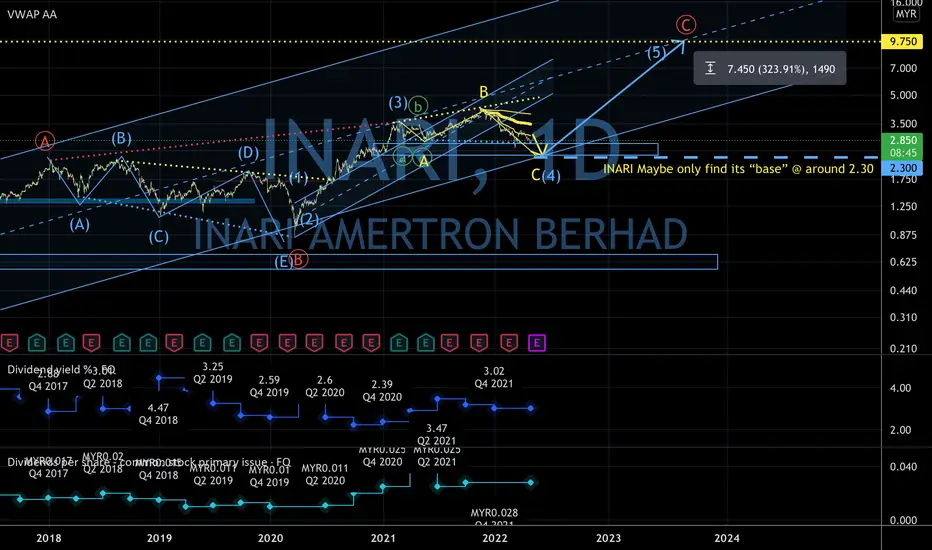Viewport: 932px width, 550px height.
Task: Open the MYR currency selector
Action: [906, 14]
